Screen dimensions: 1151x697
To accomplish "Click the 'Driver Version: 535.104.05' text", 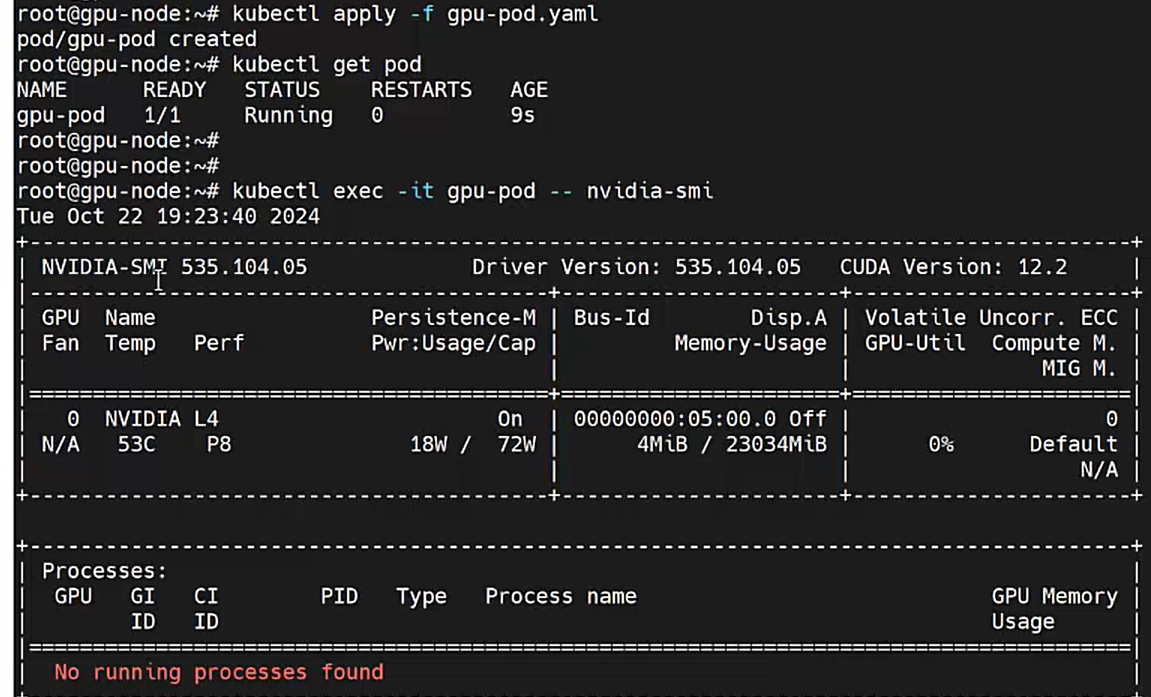I will point(636,267).
